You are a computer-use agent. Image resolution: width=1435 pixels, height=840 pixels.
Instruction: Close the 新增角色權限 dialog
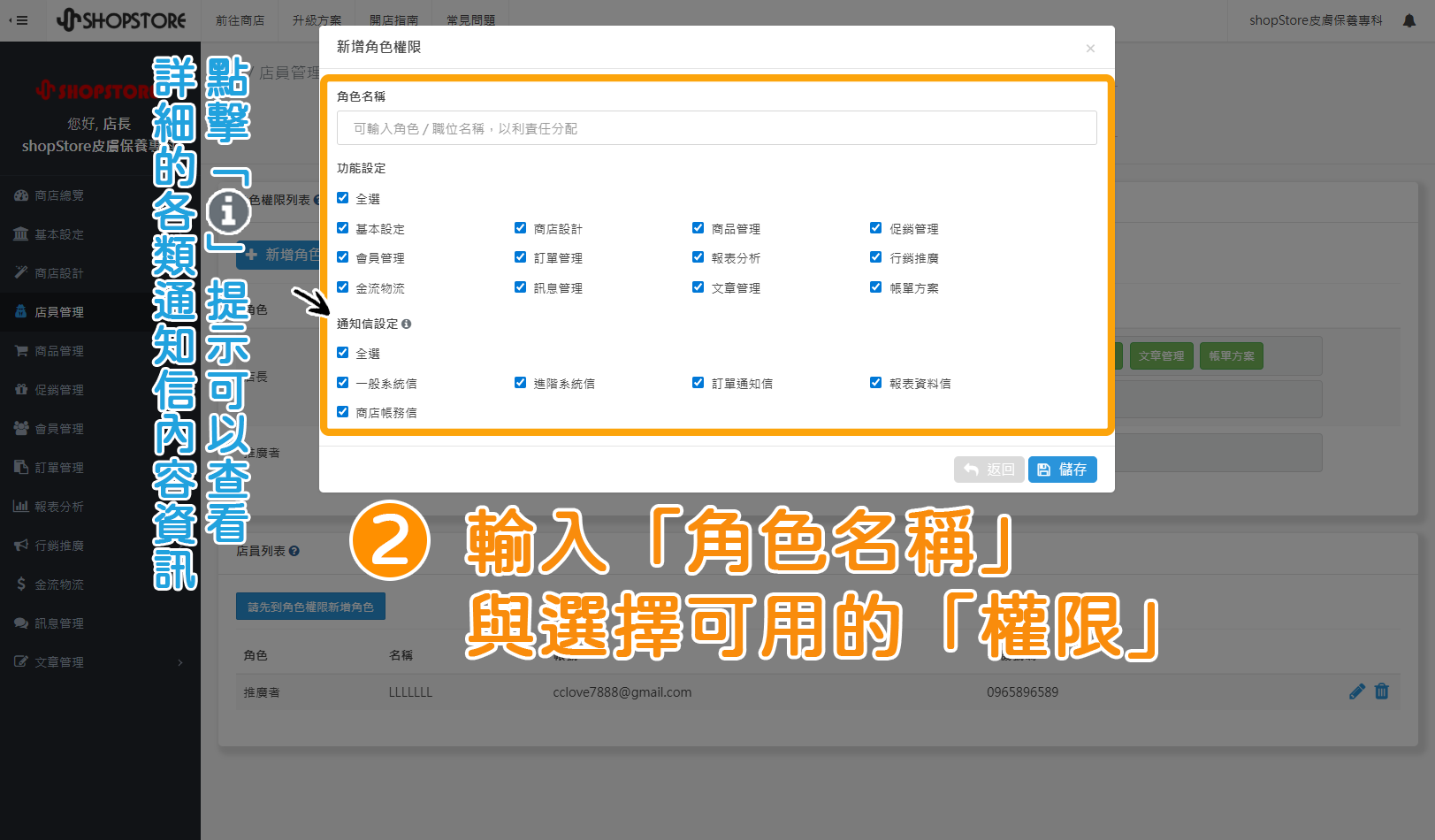pyautogui.click(x=1090, y=49)
